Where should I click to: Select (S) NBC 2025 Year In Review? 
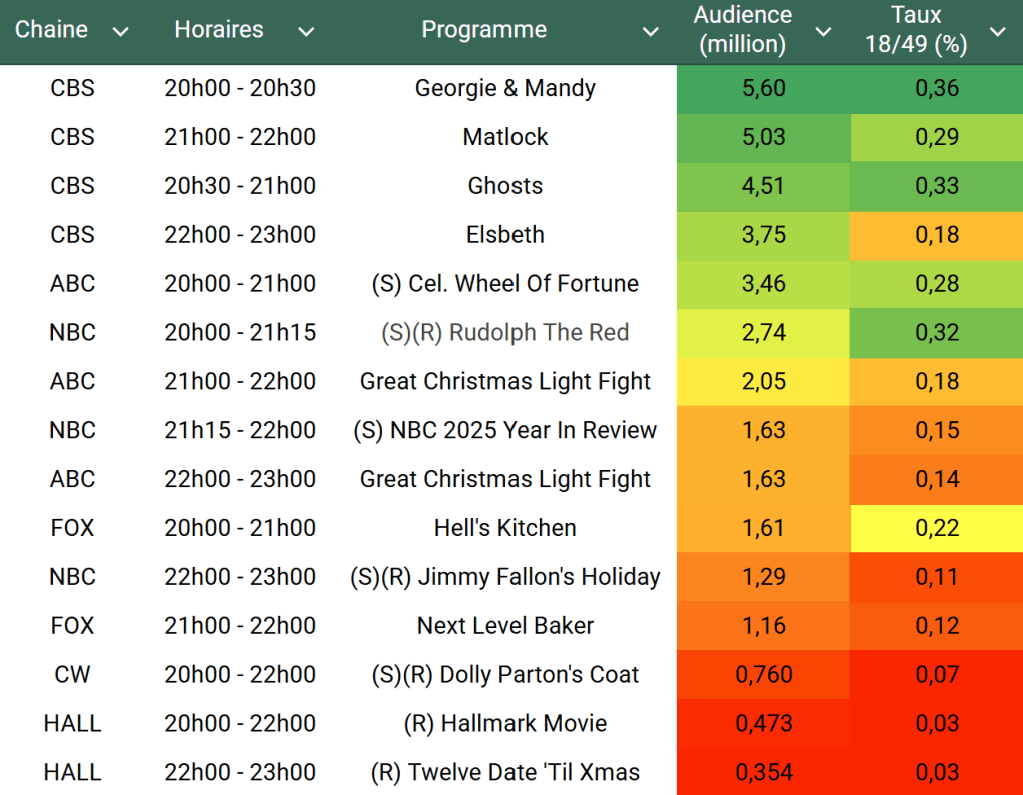pos(505,430)
